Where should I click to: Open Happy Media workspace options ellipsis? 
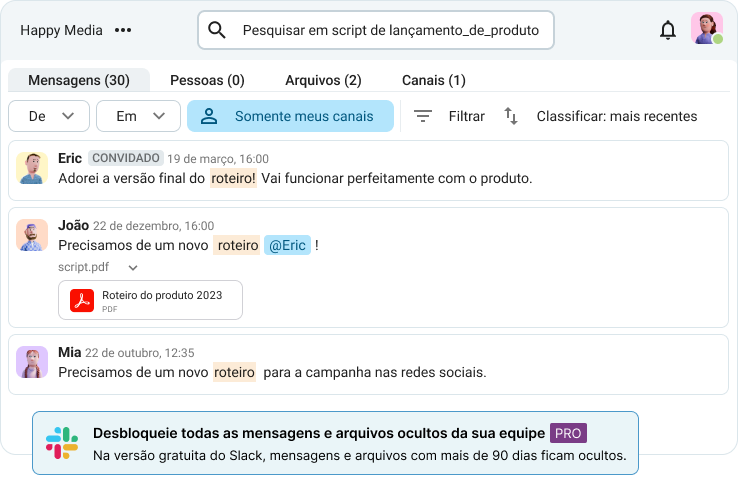tap(123, 30)
